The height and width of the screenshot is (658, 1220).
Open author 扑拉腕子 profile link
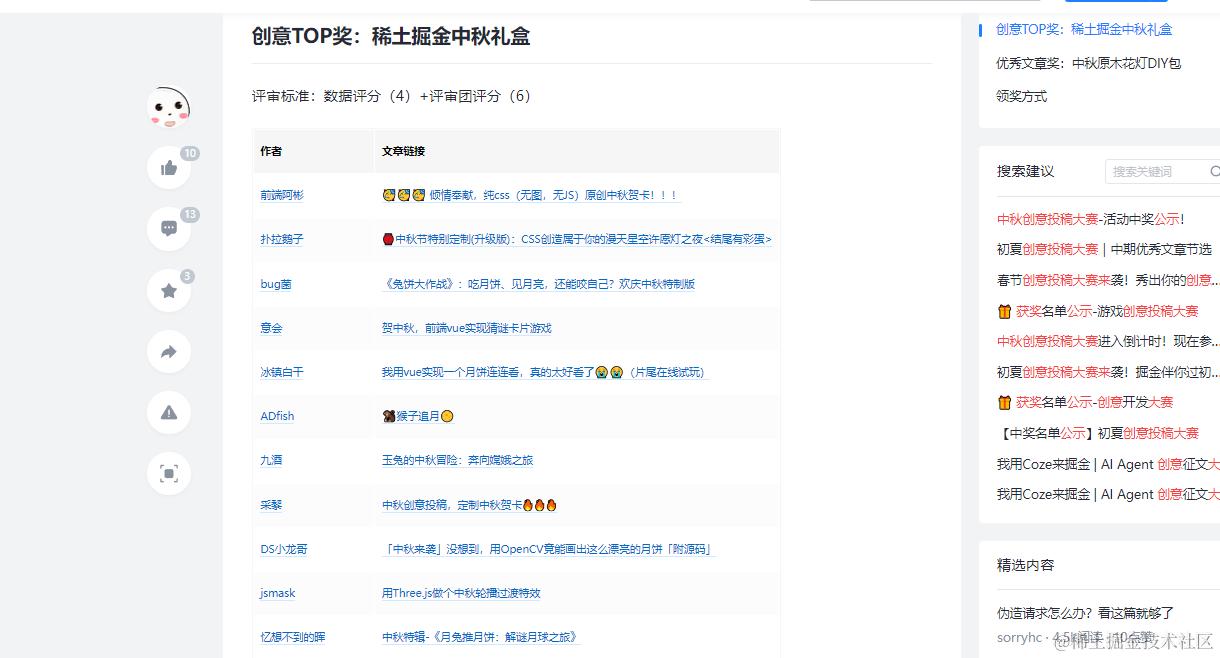pyautogui.click(x=282, y=239)
